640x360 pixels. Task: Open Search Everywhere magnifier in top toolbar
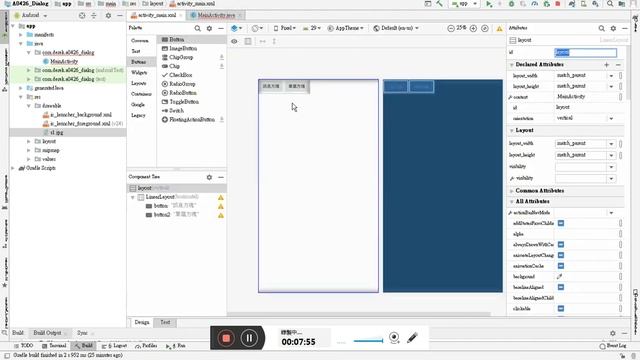(610, 4)
